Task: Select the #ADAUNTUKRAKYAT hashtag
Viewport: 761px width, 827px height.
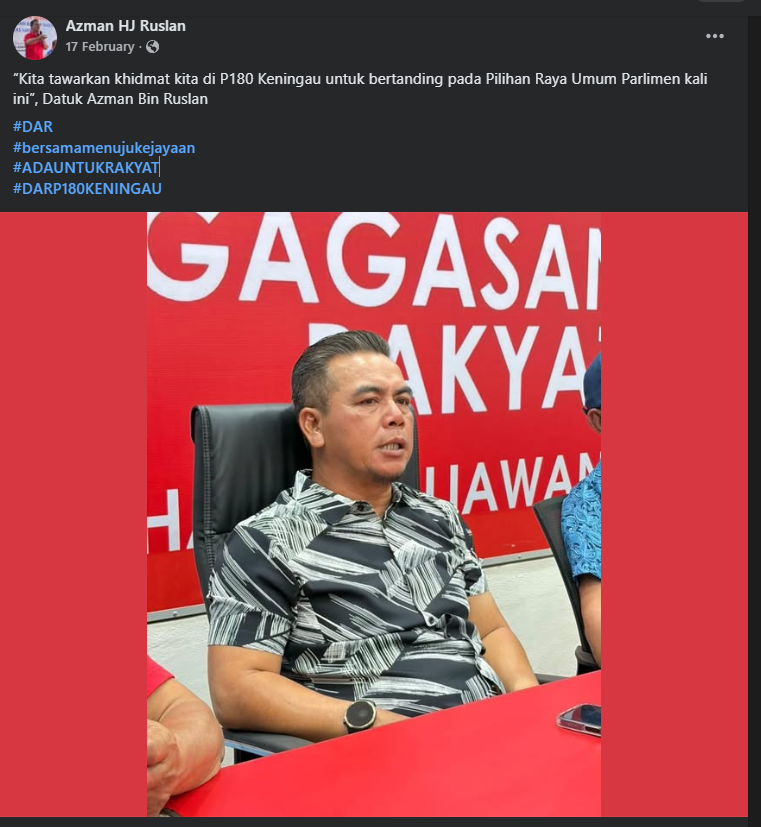Action: pos(85,168)
